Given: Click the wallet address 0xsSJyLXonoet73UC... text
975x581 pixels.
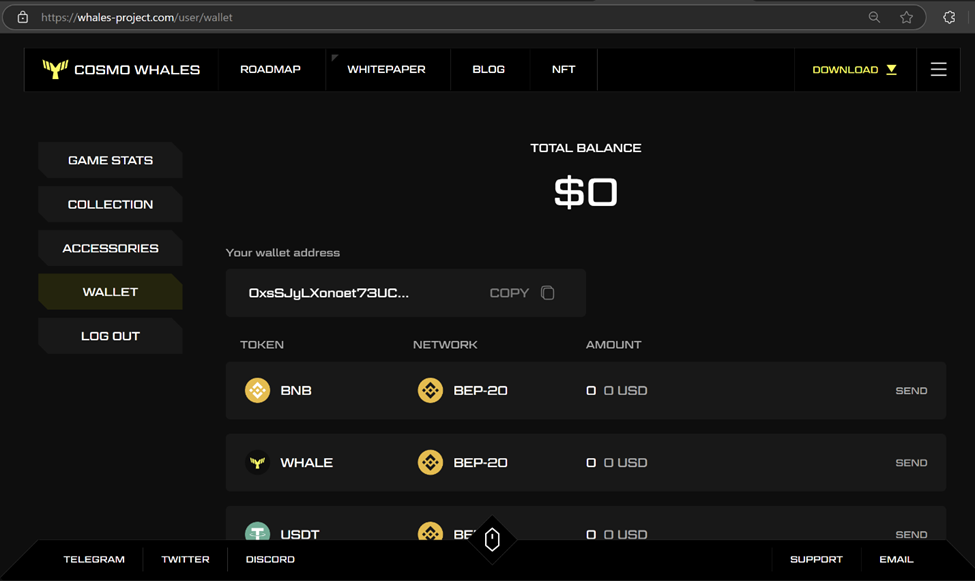Looking at the screenshot, I should pyautogui.click(x=329, y=293).
